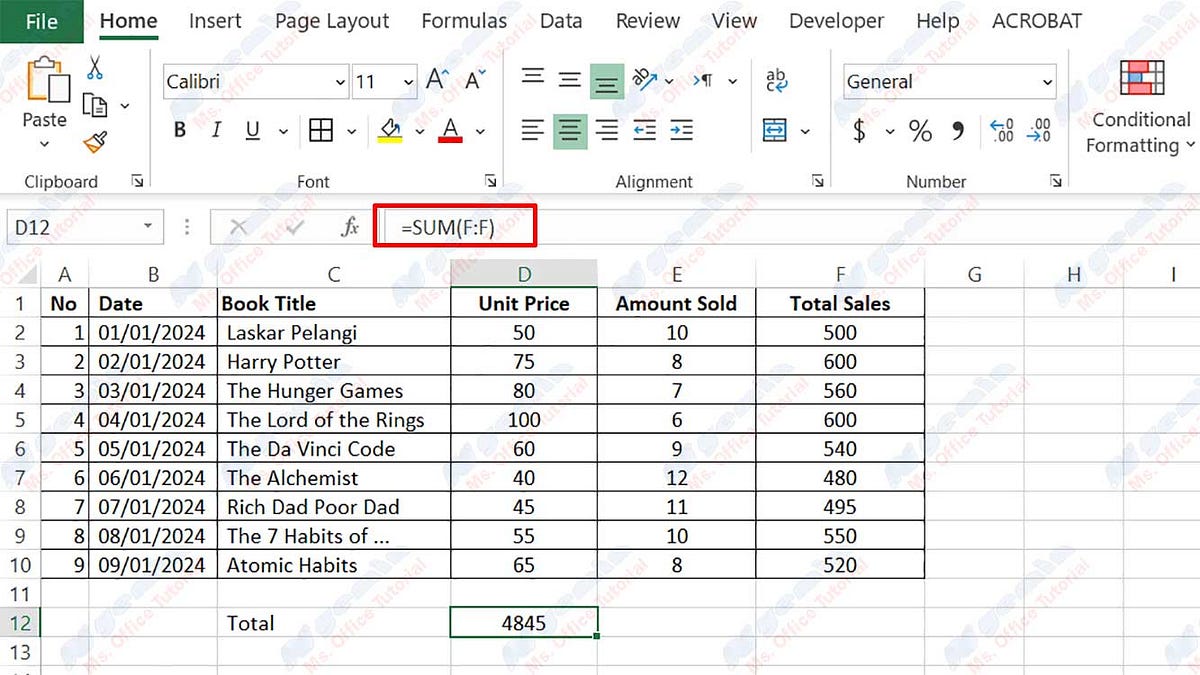Apply Percent Style to the selection

pyautogui.click(x=920, y=130)
